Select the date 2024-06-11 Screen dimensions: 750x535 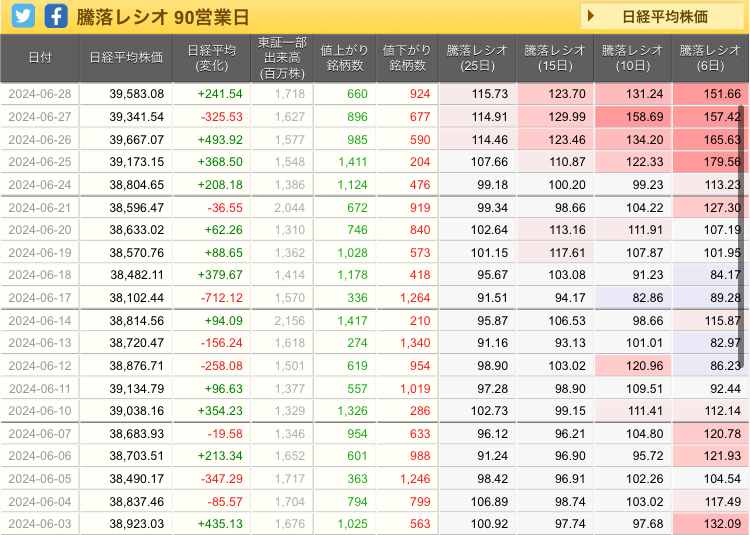[x=40, y=388]
